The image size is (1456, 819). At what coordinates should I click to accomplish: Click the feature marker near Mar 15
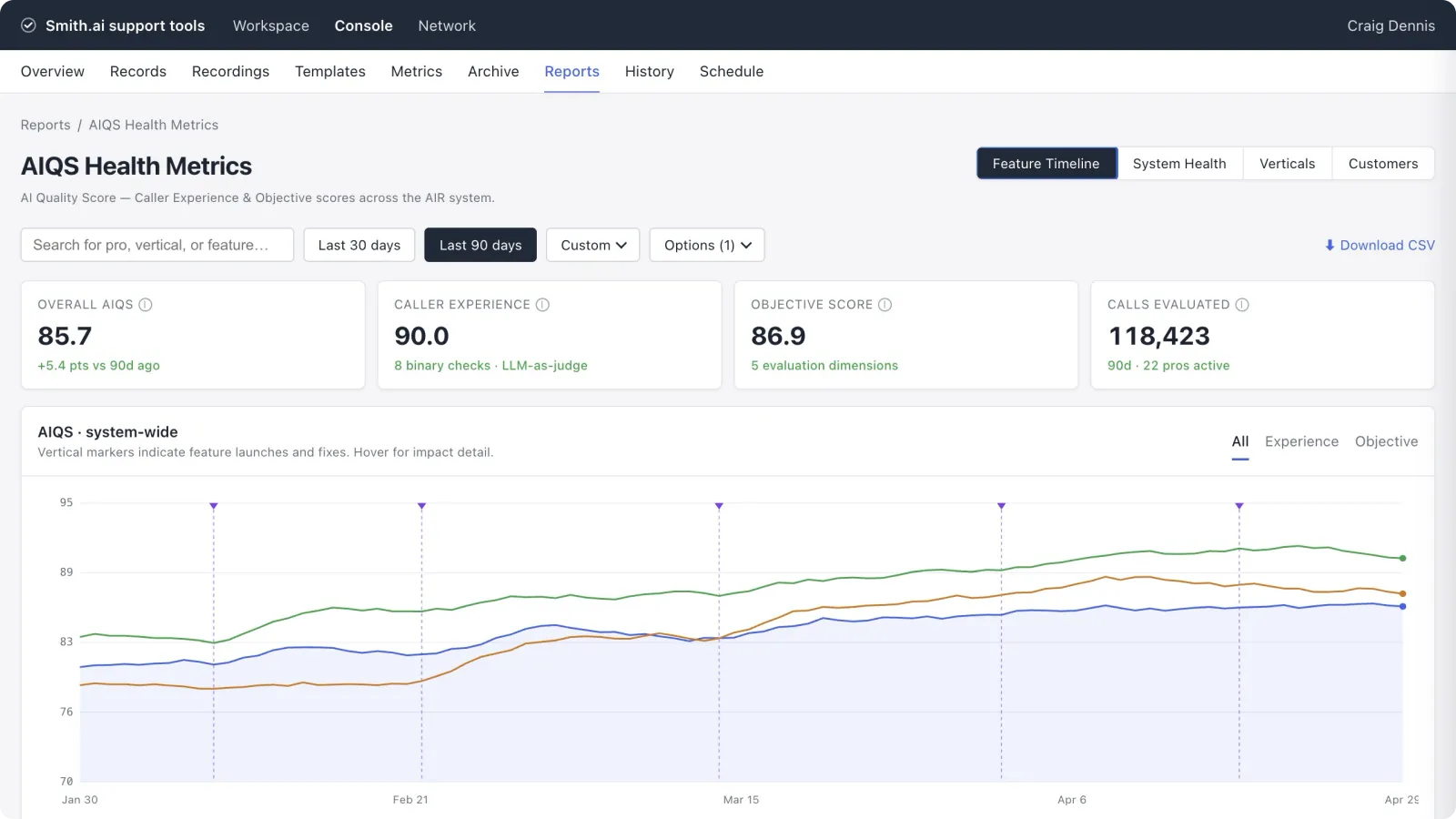click(719, 506)
